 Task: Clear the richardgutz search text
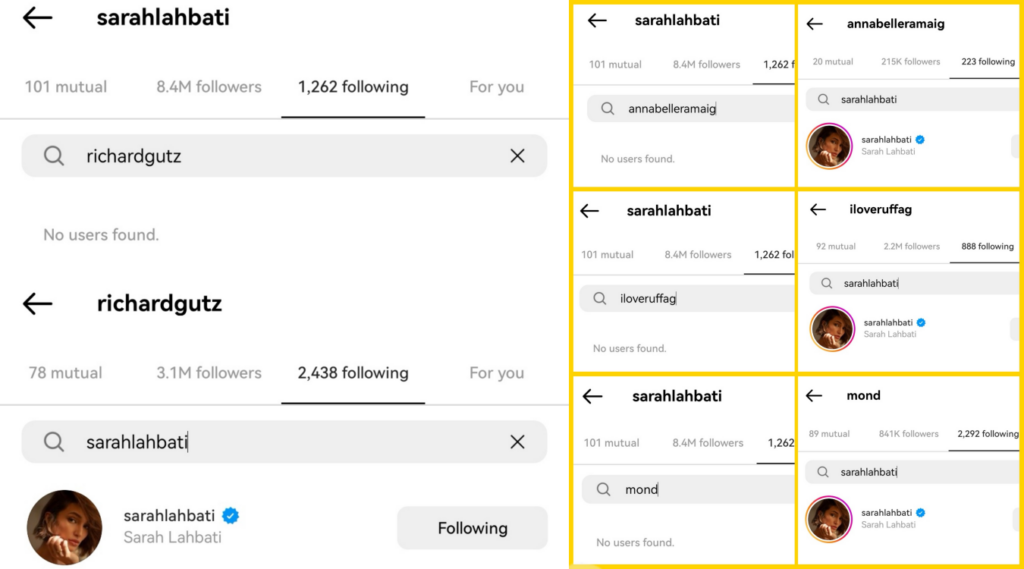tap(517, 156)
